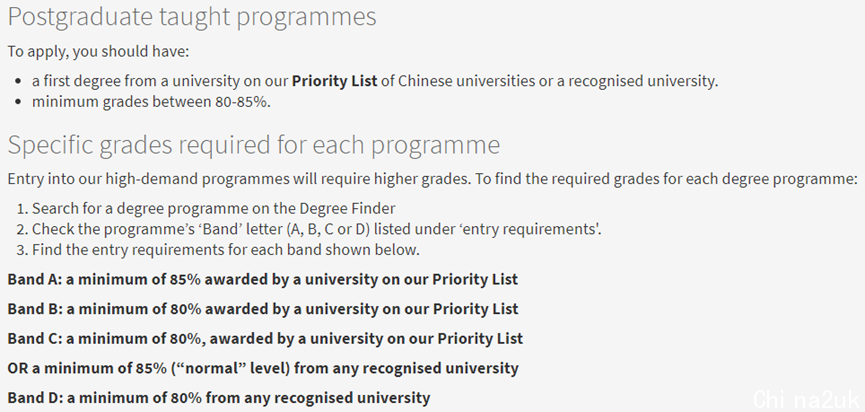Click the "Entry into our high-demand programmes" sentence
The image size is (865, 412).
click(432, 179)
